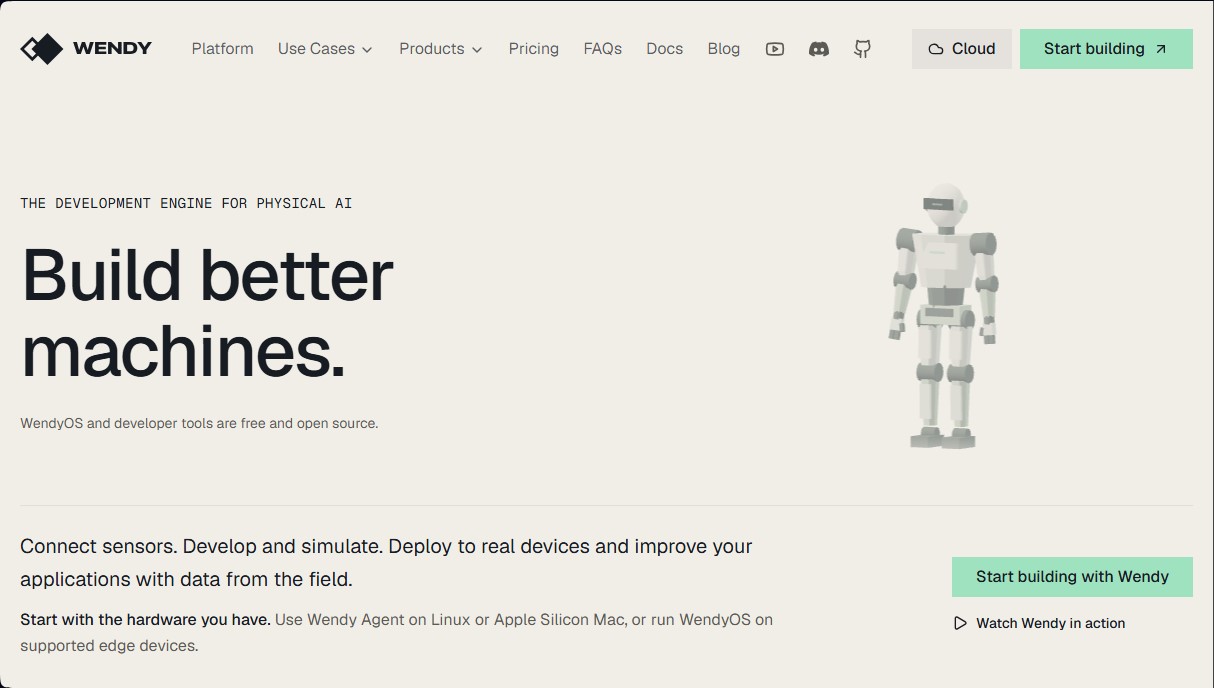Click the tagline THE DEVELOPMENT ENGINE FOR PHYSICAL AI
The width and height of the screenshot is (1214, 688).
pos(186,203)
